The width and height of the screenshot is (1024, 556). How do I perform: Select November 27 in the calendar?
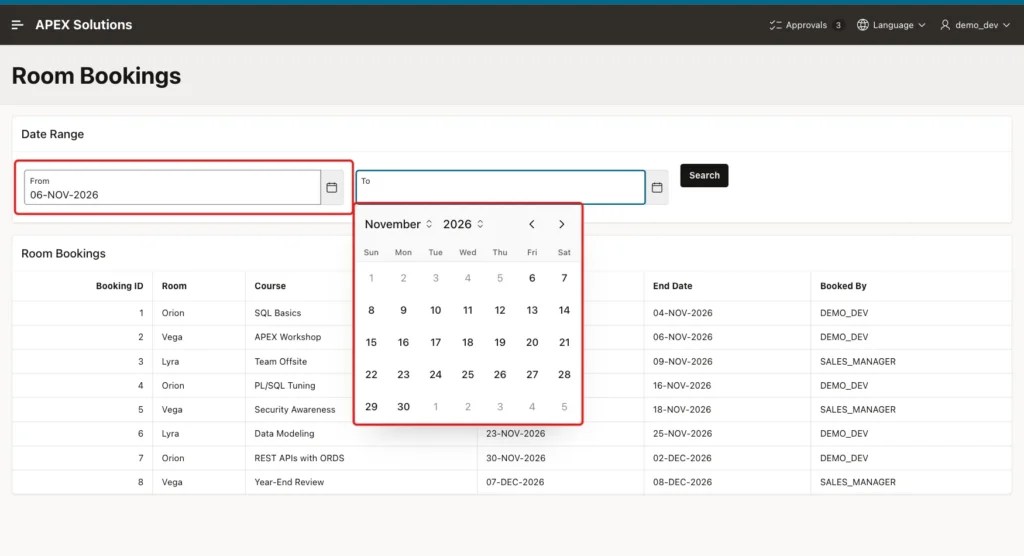click(532, 374)
